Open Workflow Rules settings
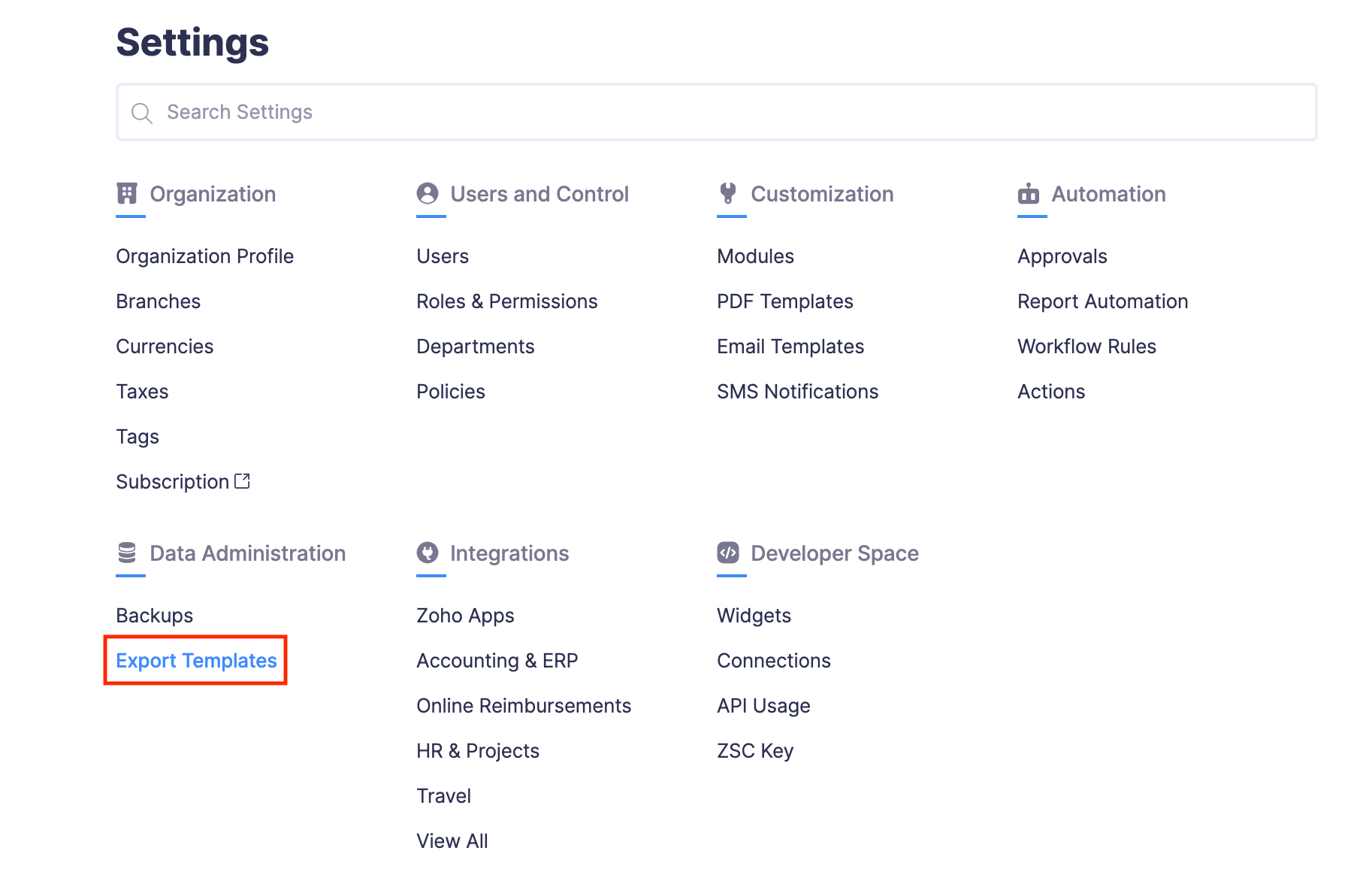1372x884 pixels. [x=1086, y=346]
